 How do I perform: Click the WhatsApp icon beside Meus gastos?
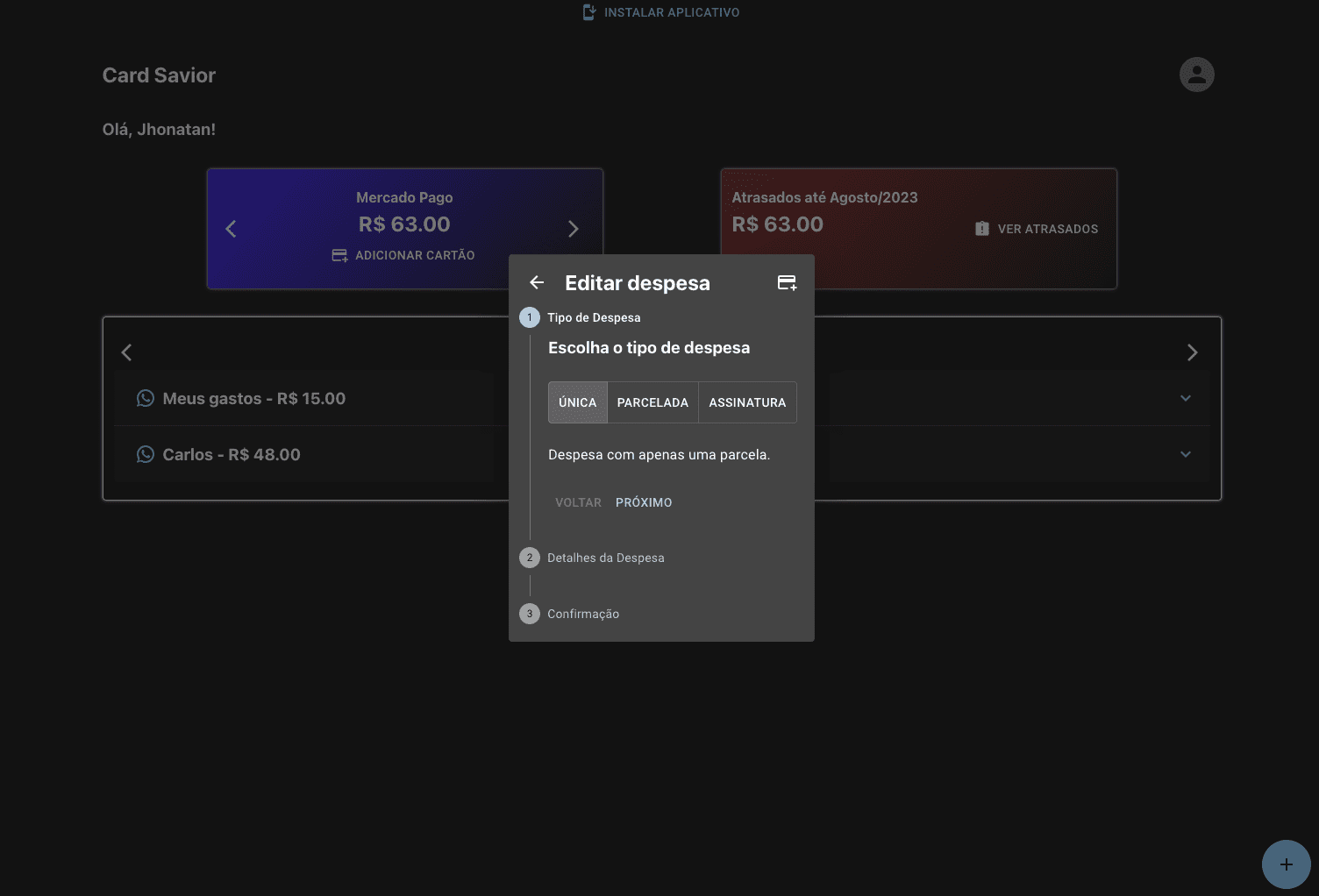146,399
